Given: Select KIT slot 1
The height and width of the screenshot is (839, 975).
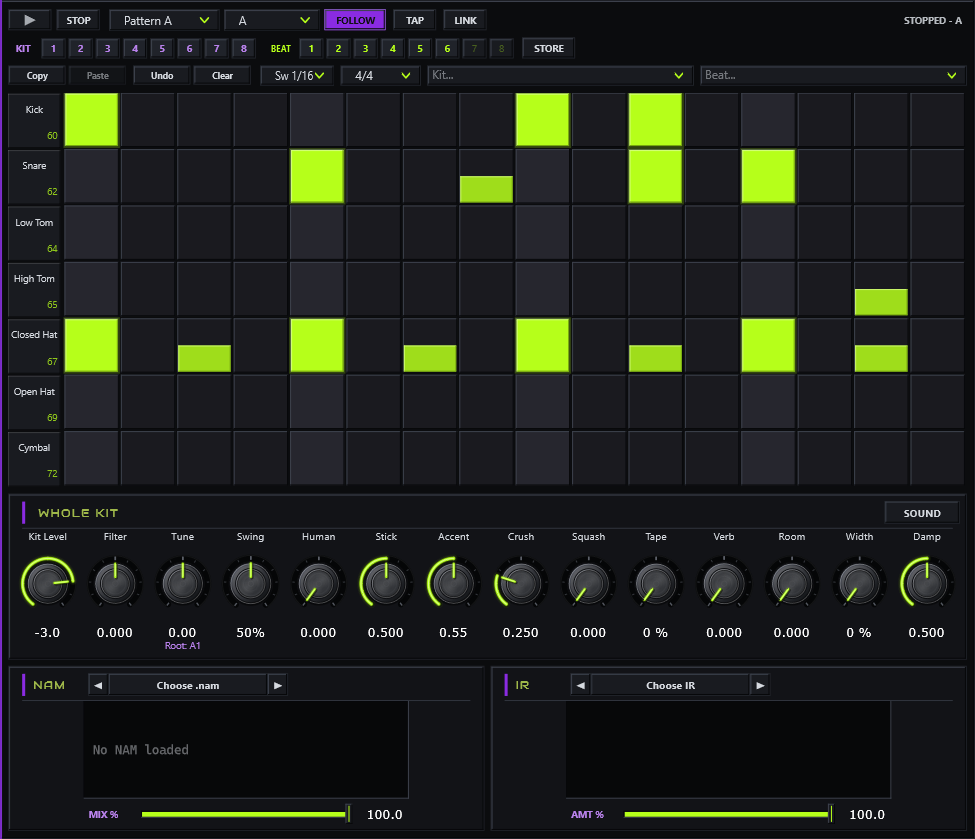Looking at the screenshot, I should click(53, 48).
